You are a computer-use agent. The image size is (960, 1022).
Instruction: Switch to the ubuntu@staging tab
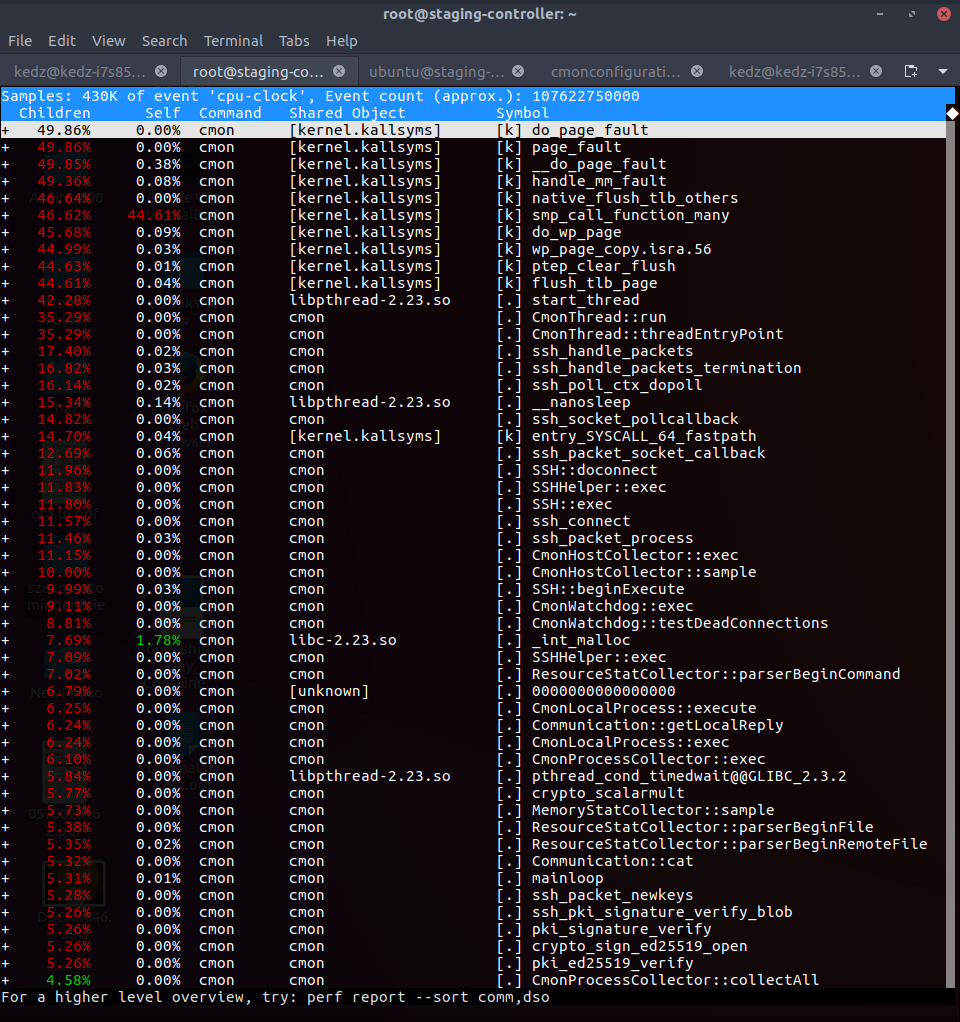coord(437,72)
